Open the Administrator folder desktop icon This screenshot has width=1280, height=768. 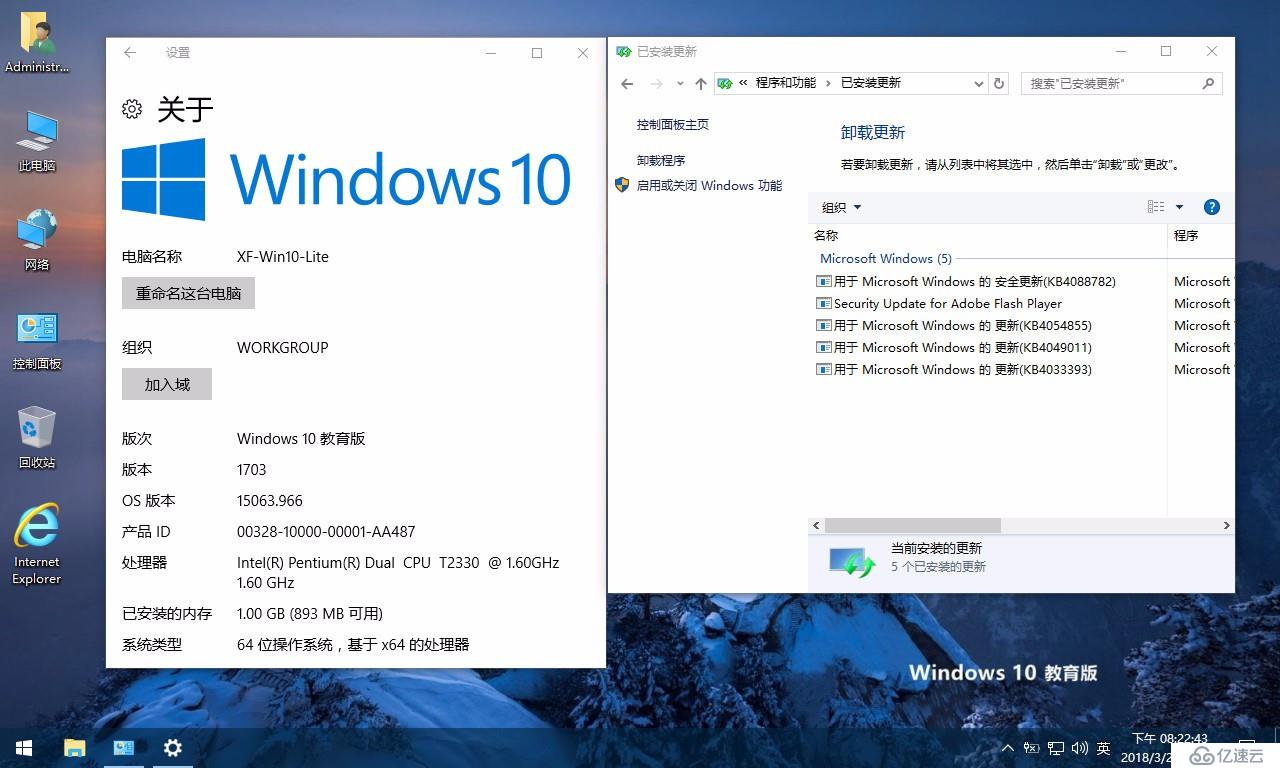coord(37,42)
